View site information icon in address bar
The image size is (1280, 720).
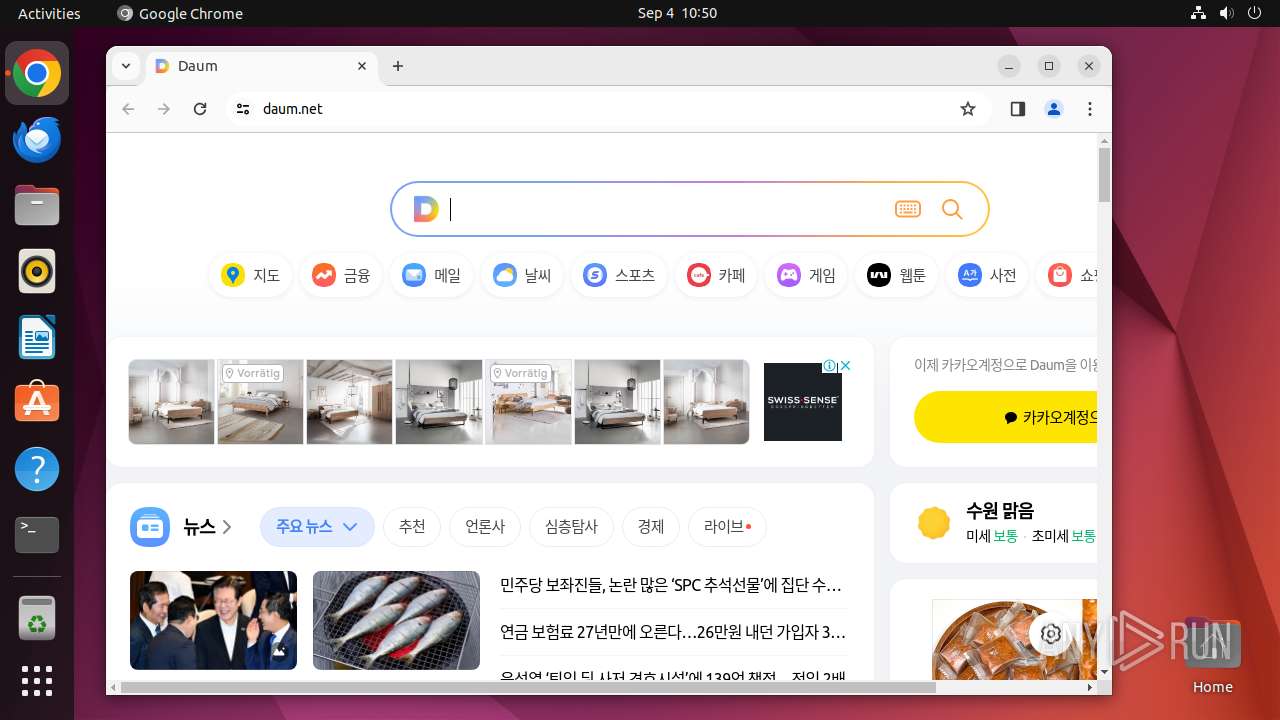click(242, 109)
